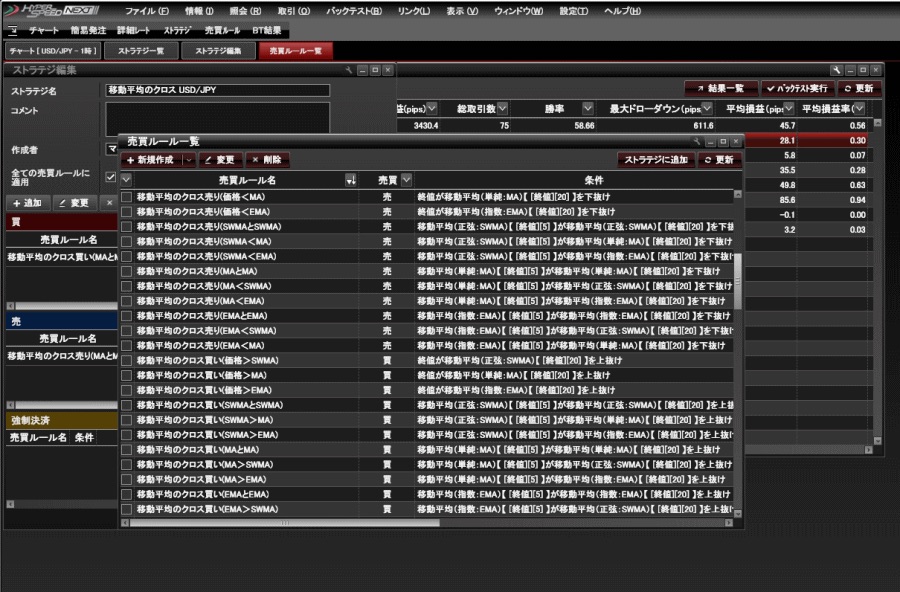The image size is (900, 592).
Task: Click the sort icon beside 売買ルール名 header
Action: point(350,180)
